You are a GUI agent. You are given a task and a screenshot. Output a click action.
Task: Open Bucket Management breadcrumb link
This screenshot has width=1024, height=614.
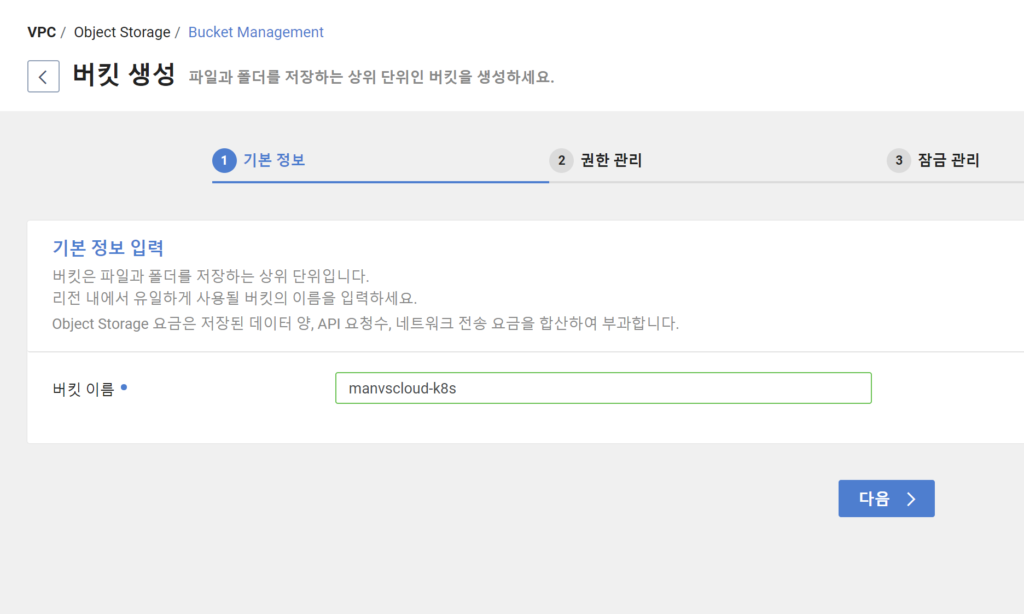255,32
